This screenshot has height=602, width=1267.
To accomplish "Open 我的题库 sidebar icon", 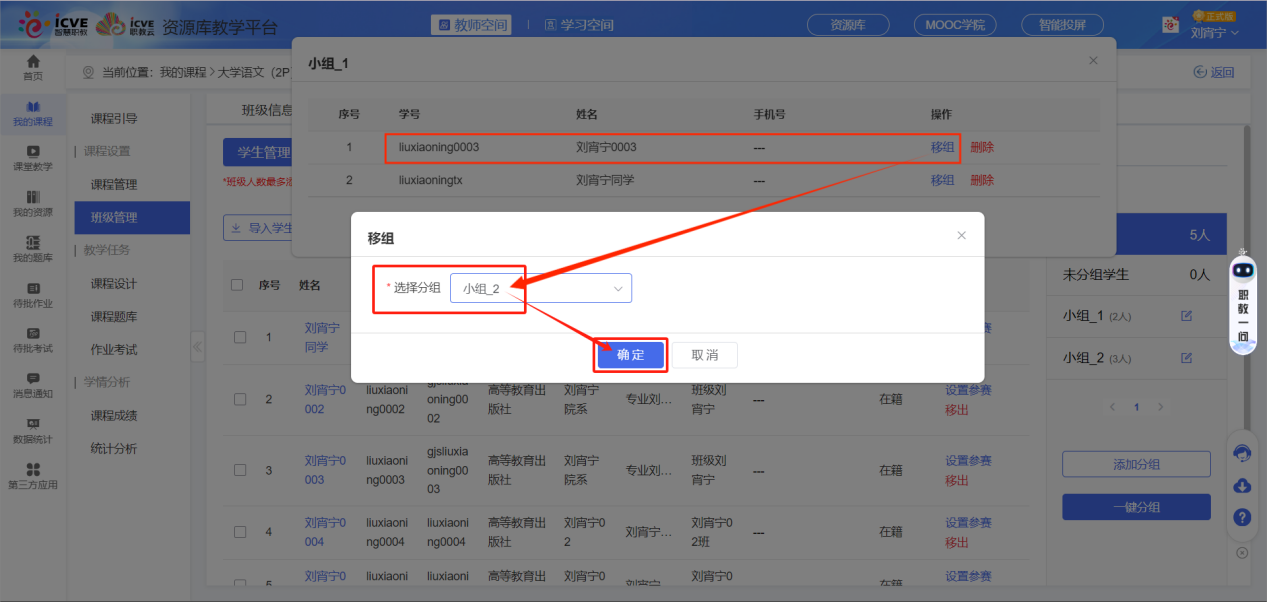I will [33, 248].
